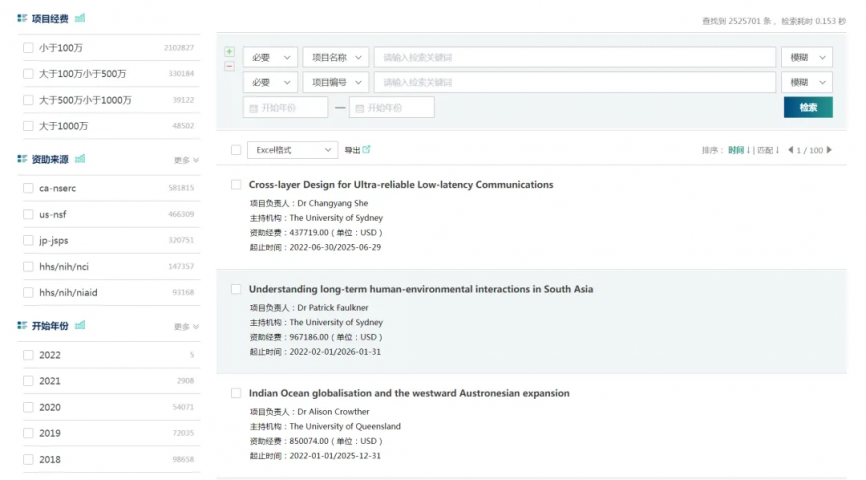Click green plus icon to add search row
866x480 pixels.
pyautogui.click(x=229, y=52)
